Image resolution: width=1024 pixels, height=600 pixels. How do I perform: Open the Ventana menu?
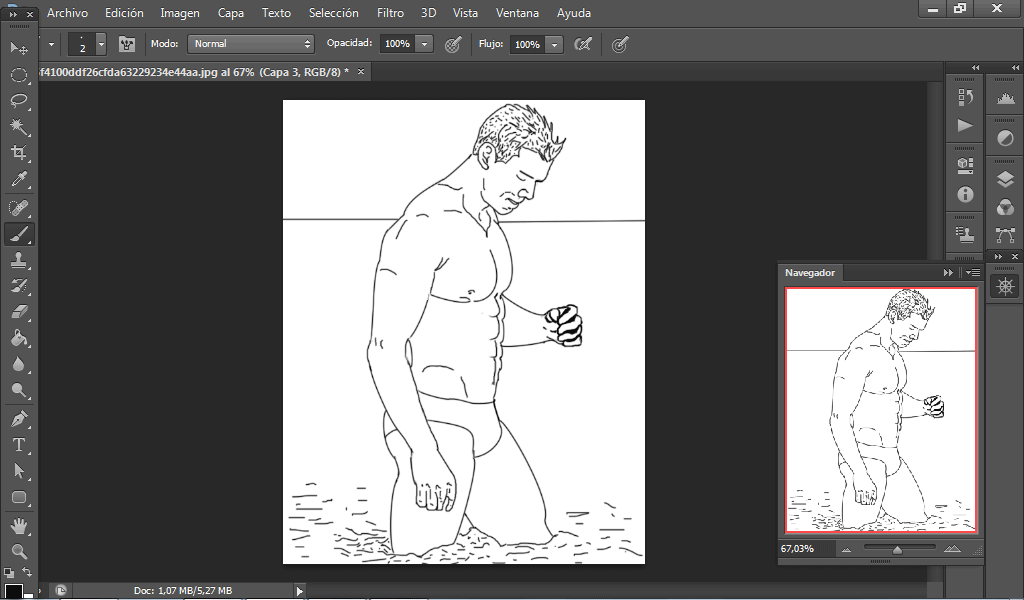[517, 12]
